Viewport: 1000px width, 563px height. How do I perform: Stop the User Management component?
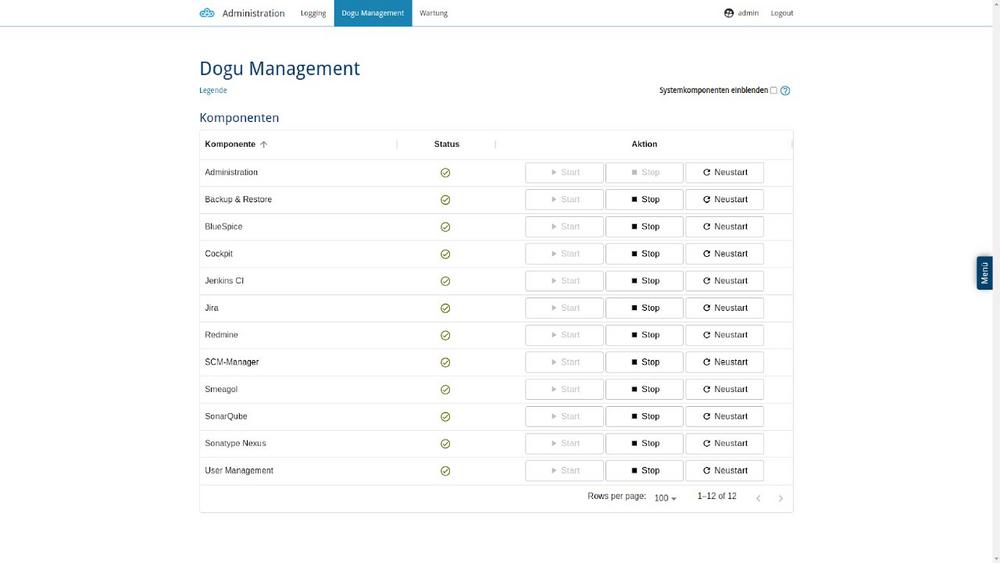point(644,471)
